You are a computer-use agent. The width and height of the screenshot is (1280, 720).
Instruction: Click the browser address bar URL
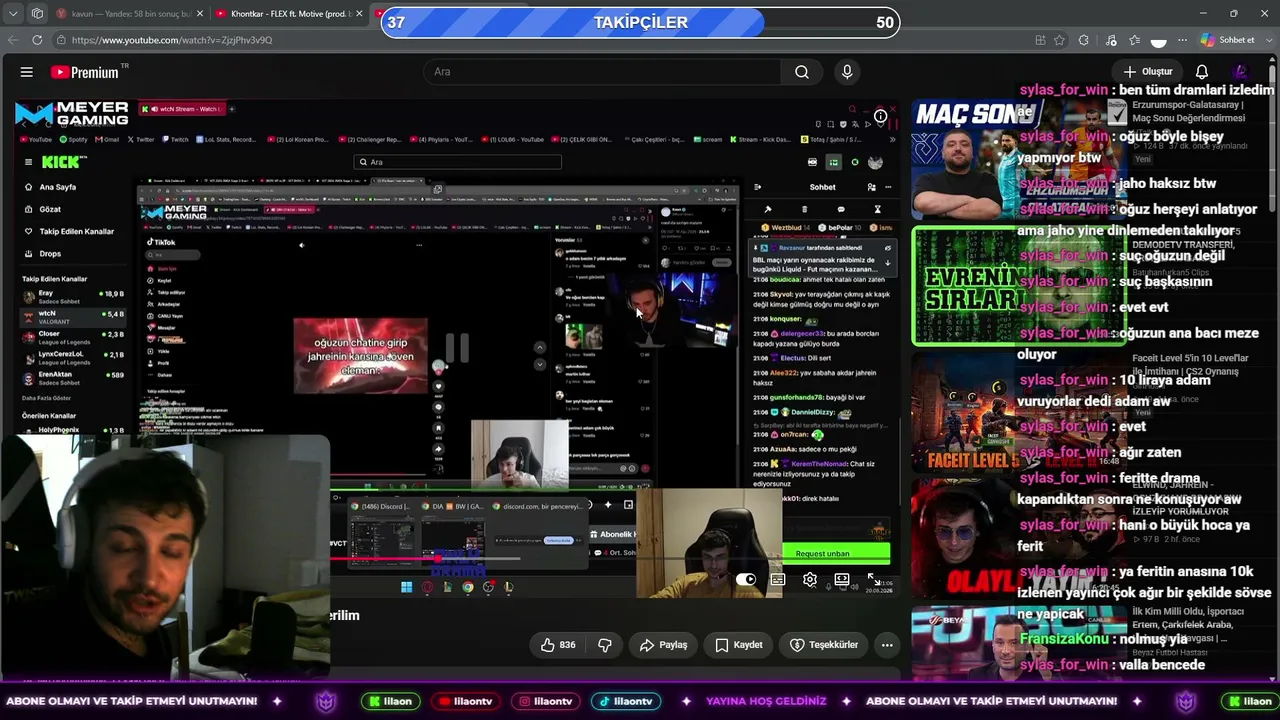pyautogui.click(x=172, y=40)
